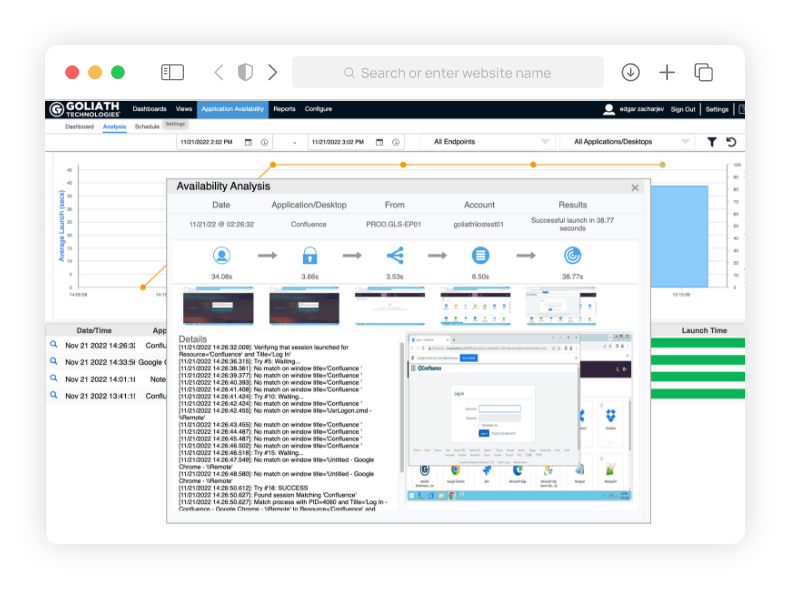Screen dimensions: 790x589
Task: Switch to the Dashboard sub-tab
Action: tap(79, 126)
